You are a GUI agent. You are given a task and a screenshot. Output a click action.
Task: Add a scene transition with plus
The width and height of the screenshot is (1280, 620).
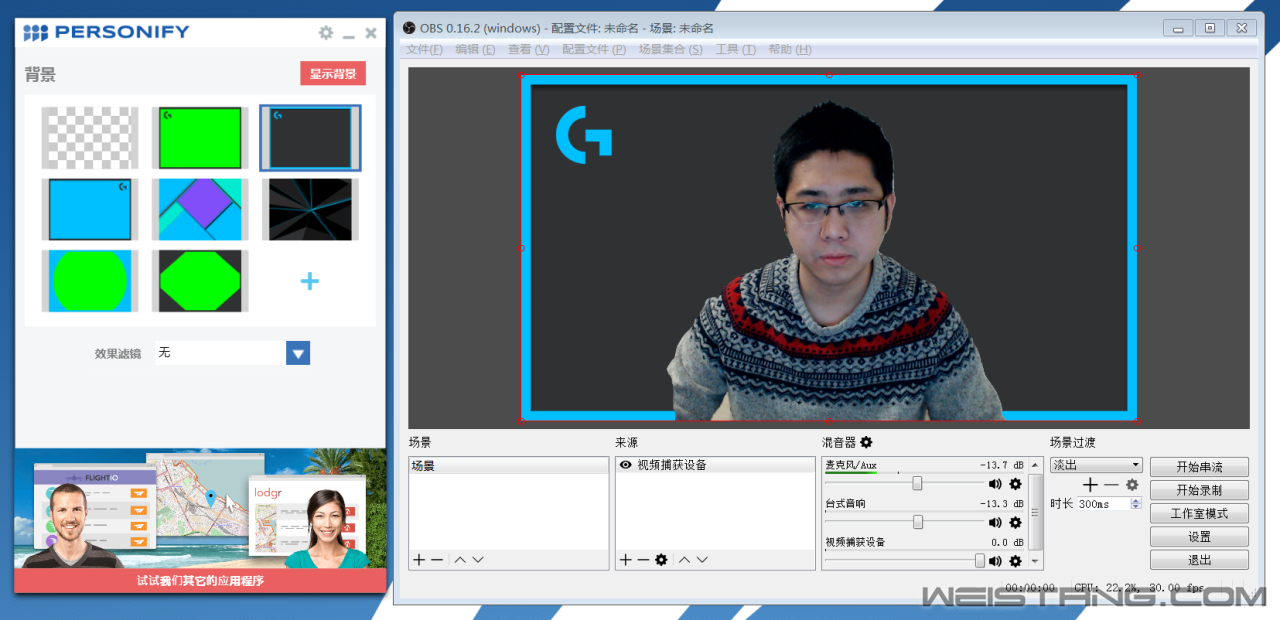point(1090,484)
